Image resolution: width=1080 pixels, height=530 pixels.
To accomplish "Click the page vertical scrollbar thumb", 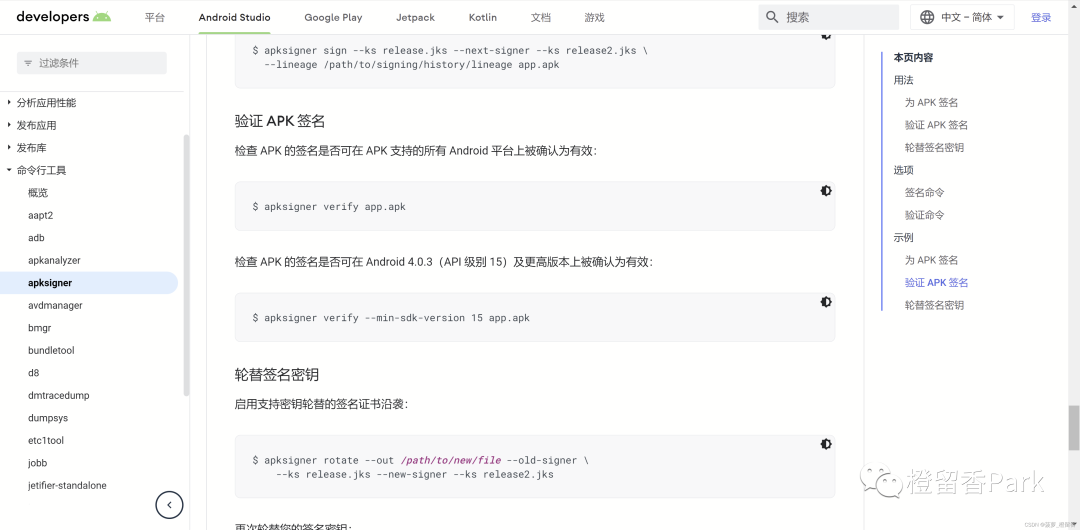I will point(1073,428).
